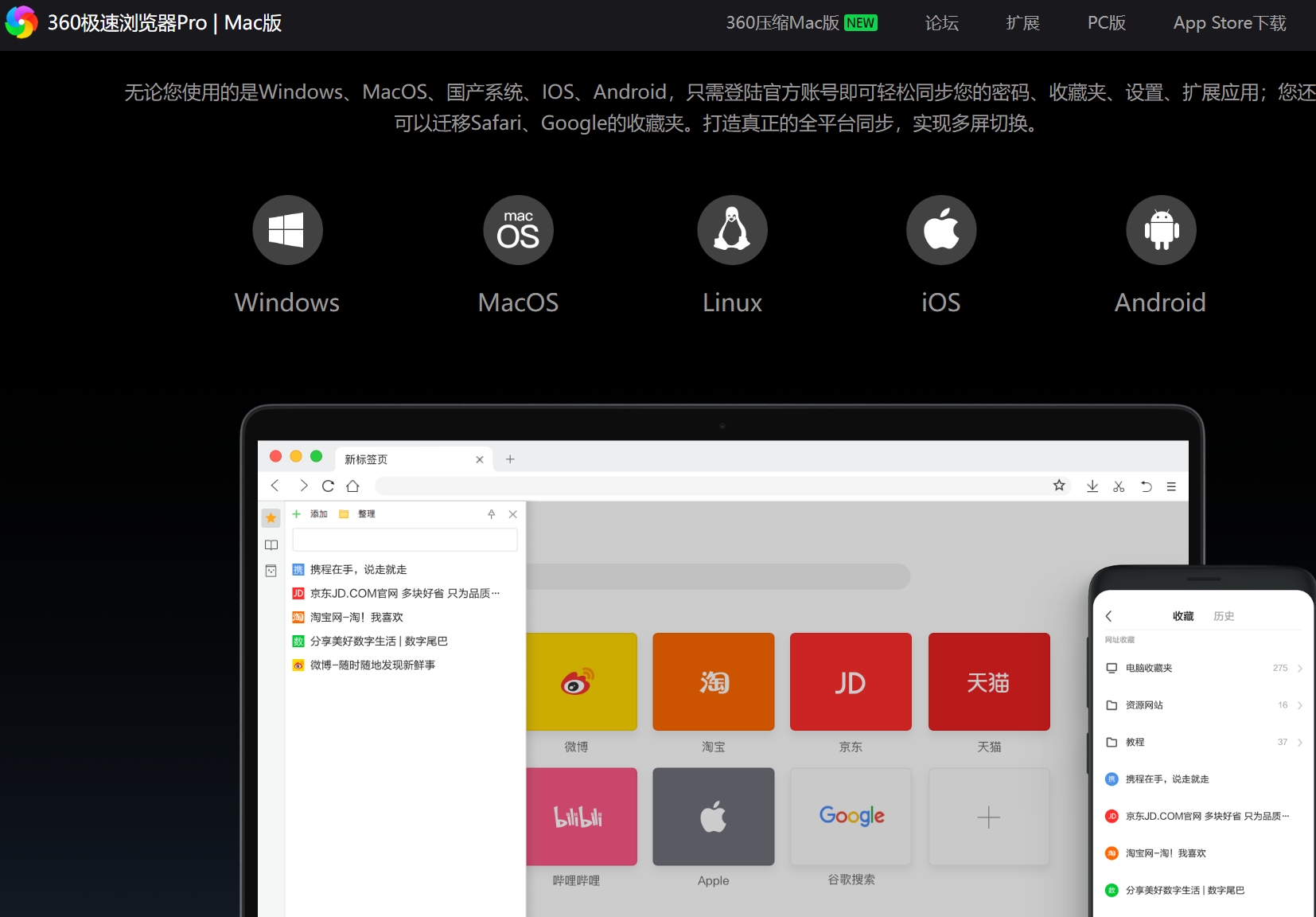Click the App Store下载 link

click(x=1229, y=23)
